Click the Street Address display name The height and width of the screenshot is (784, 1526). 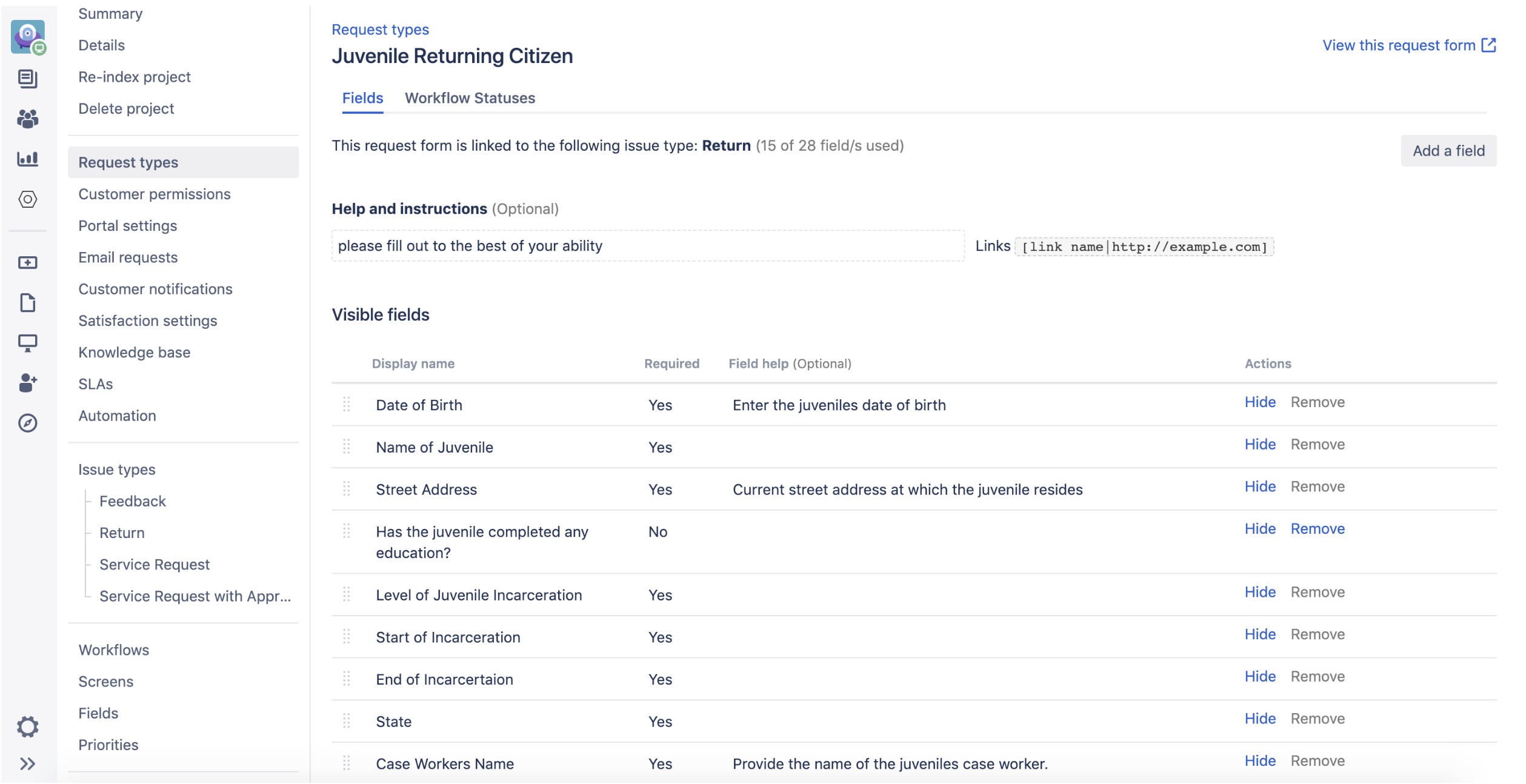[x=426, y=490]
